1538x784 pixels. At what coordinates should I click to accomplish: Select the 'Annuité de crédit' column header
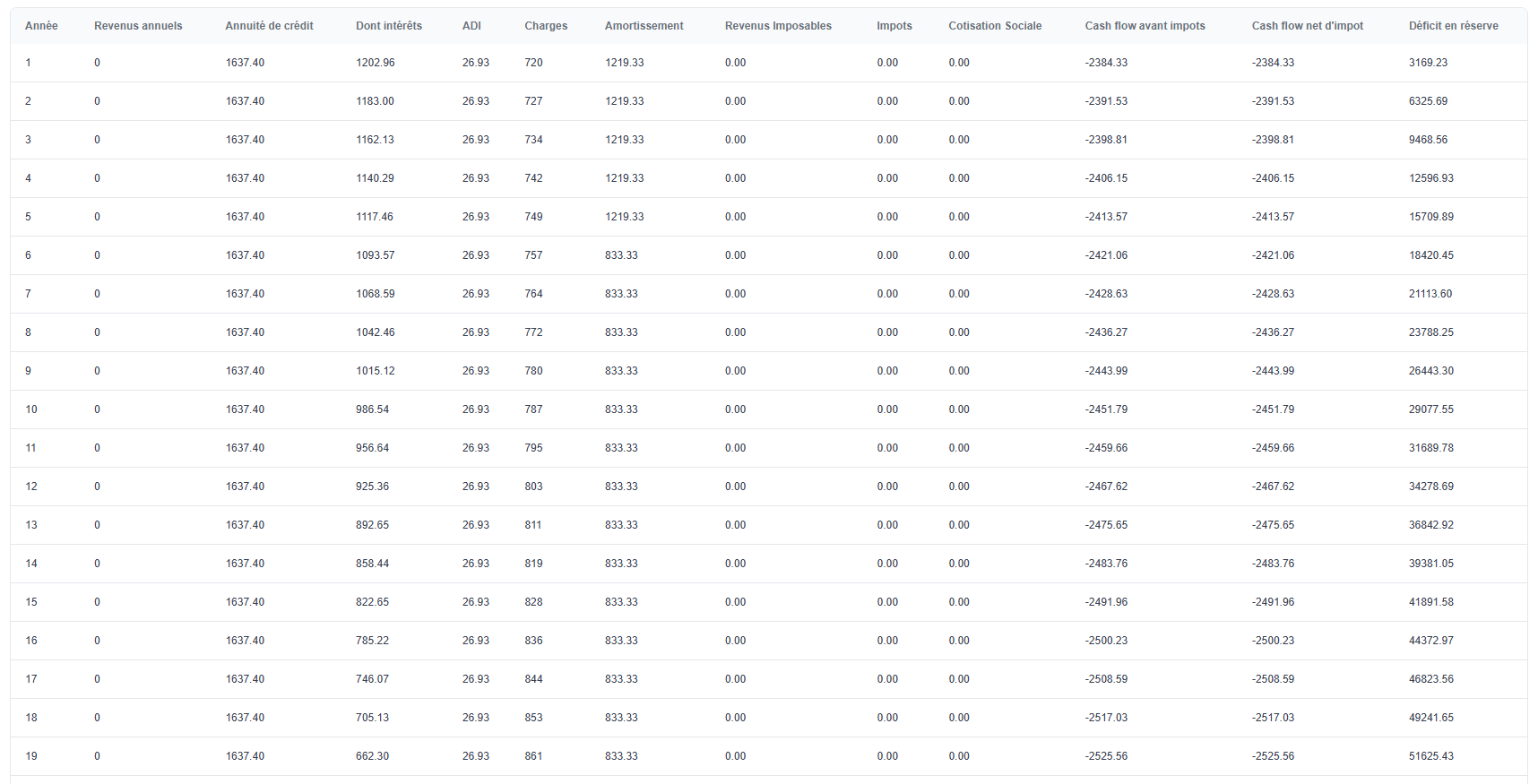[269, 26]
